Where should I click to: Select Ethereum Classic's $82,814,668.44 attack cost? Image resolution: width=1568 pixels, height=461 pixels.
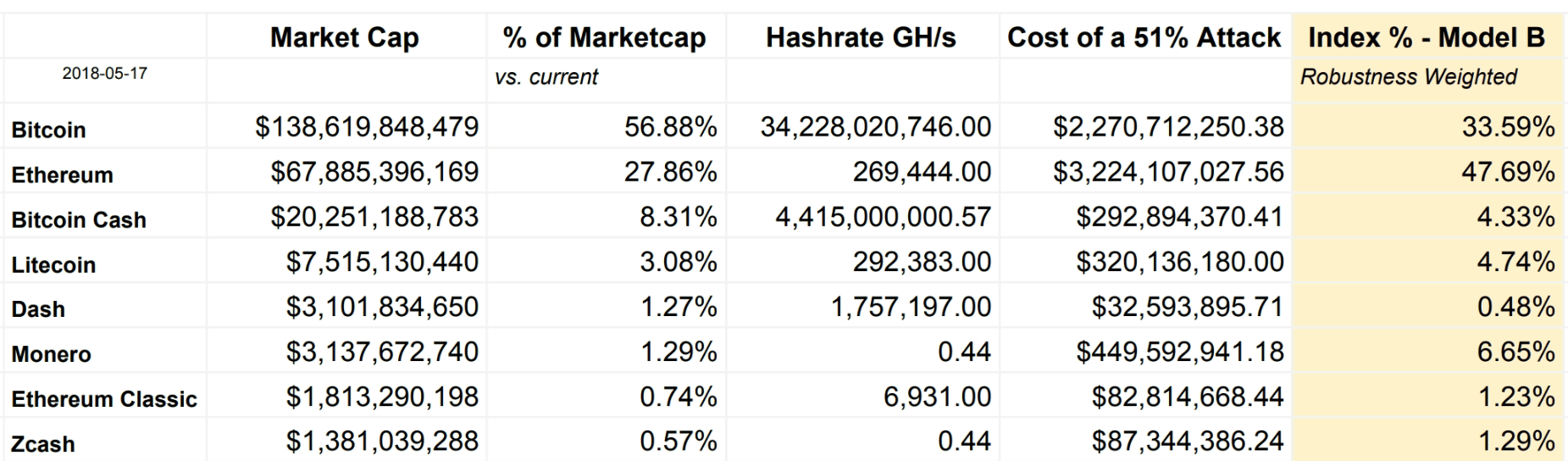1188,397
